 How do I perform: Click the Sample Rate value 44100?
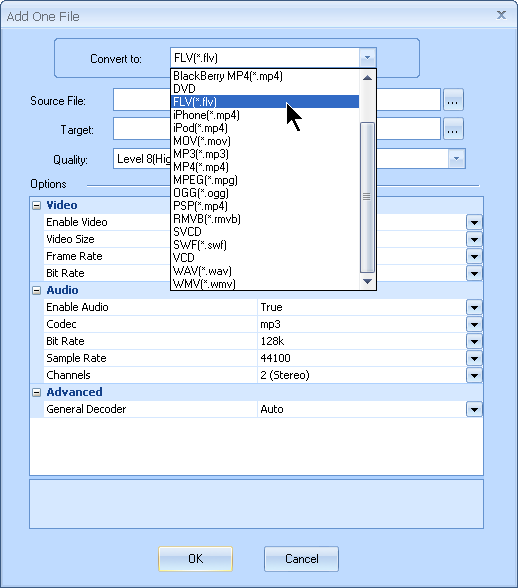pyautogui.click(x=275, y=358)
